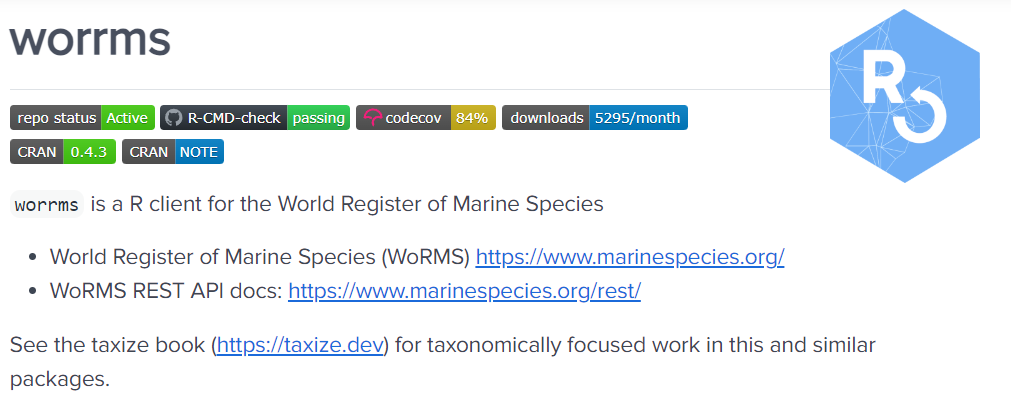Click the worrms page heading
The height and width of the screenshot is (407, 1011).
pyautogui.click(x=90, y=37)
